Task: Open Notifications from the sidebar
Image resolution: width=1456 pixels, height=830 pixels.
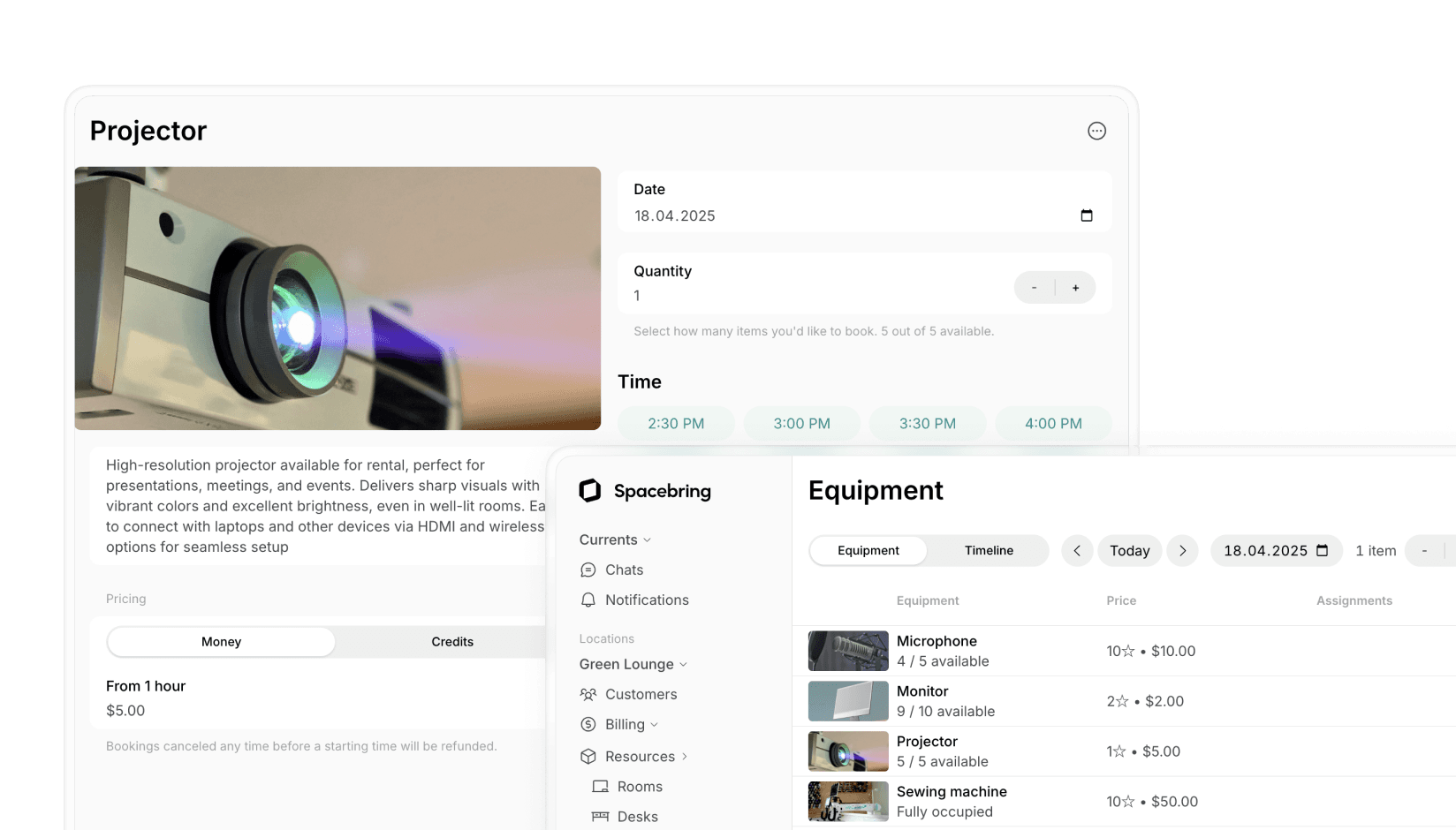Action: tap(646, 600)
